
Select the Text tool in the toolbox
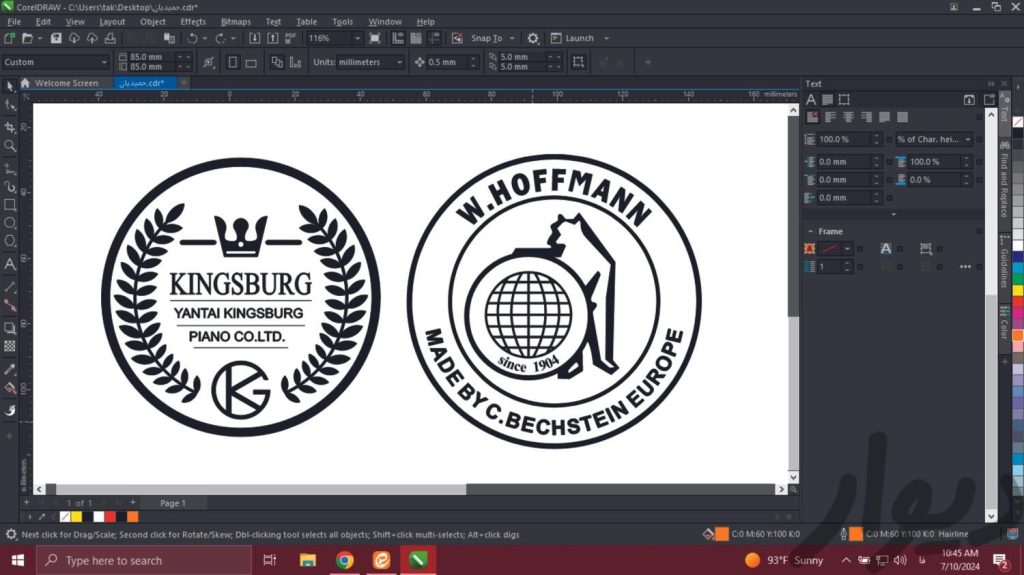tap(10, 265)
